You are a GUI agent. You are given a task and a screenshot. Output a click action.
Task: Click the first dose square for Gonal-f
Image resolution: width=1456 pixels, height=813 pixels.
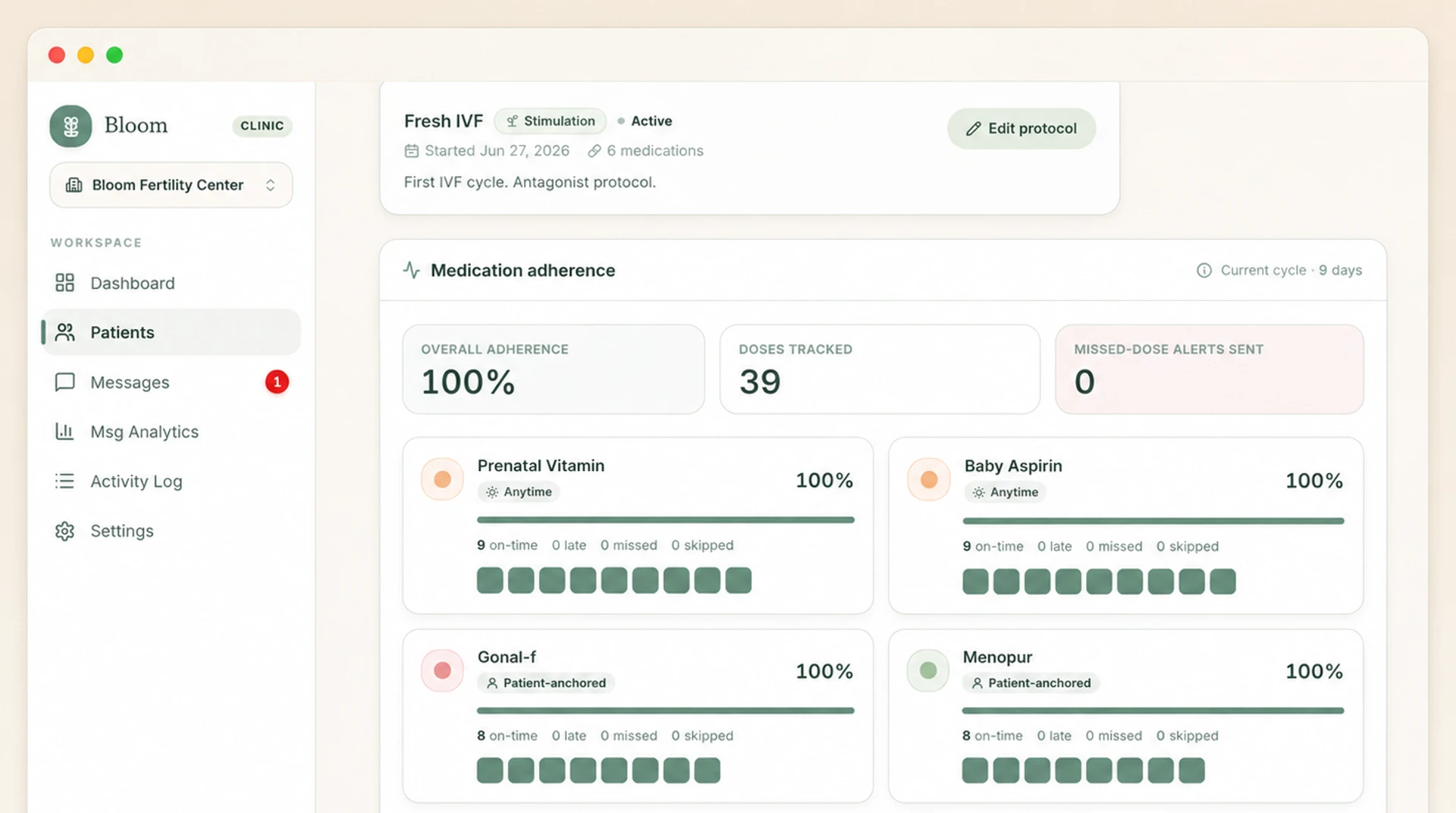pyautogui.click(x=490, y=771)
